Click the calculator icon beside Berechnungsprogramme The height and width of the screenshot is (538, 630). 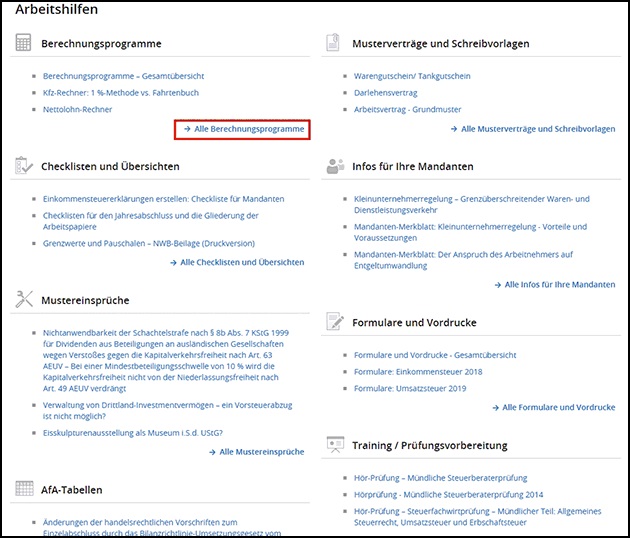tap(24, 44)
